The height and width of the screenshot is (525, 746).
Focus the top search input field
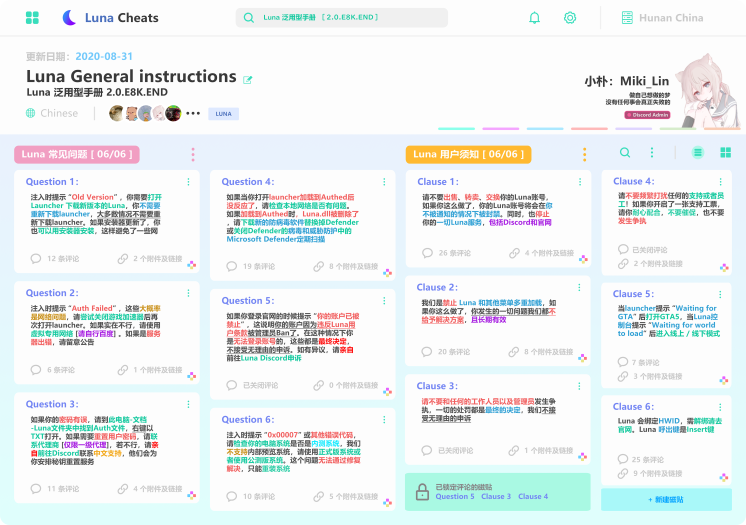pos(342,18)
